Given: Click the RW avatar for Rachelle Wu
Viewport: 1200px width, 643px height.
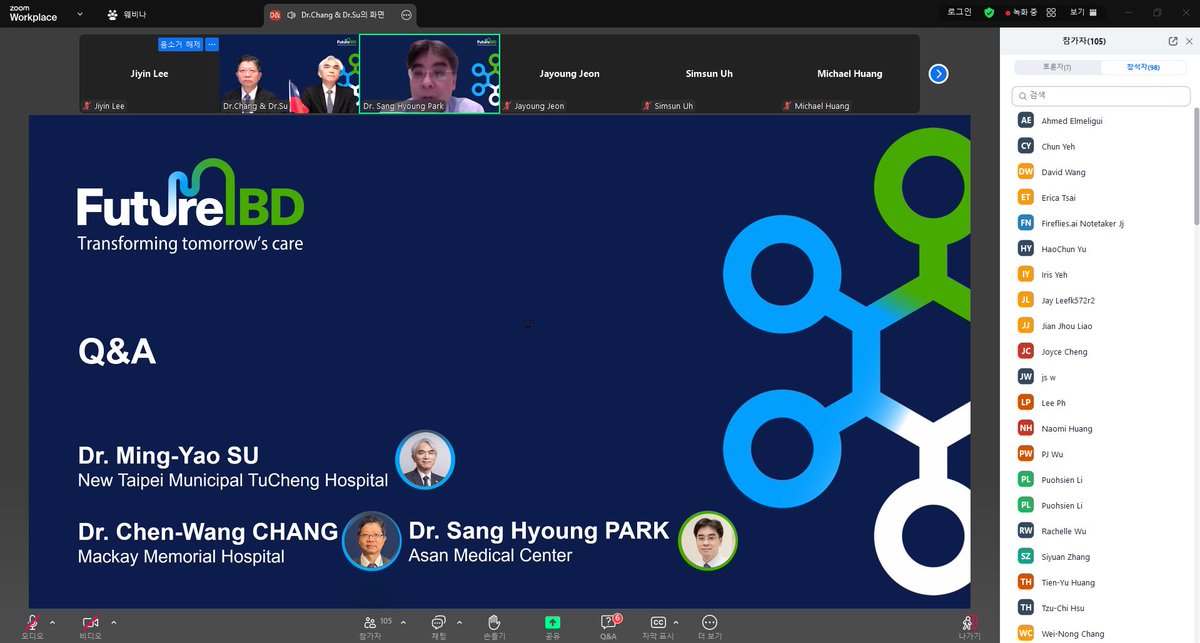Looking at the screenshot, I should (x=1026, y=531).
